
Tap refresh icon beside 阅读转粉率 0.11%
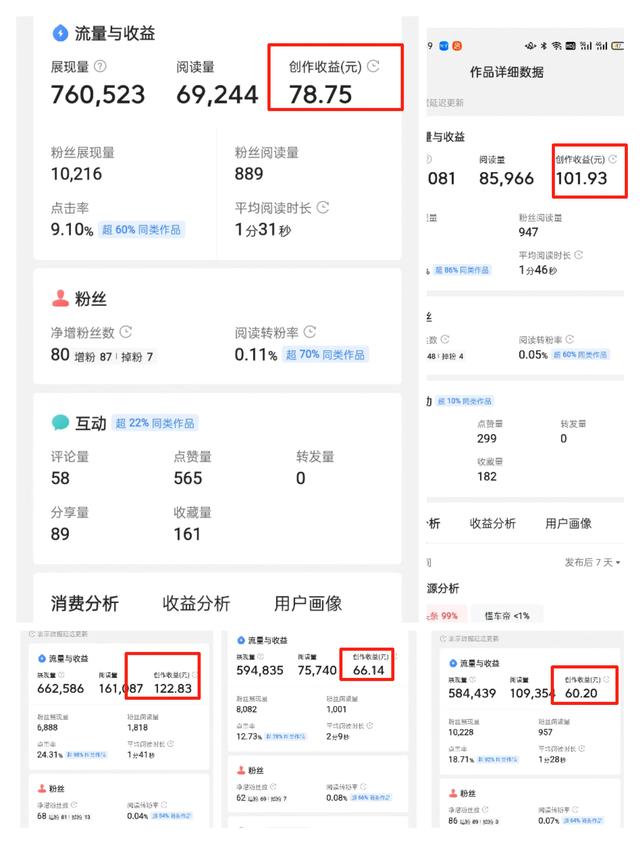click(310, 332)
